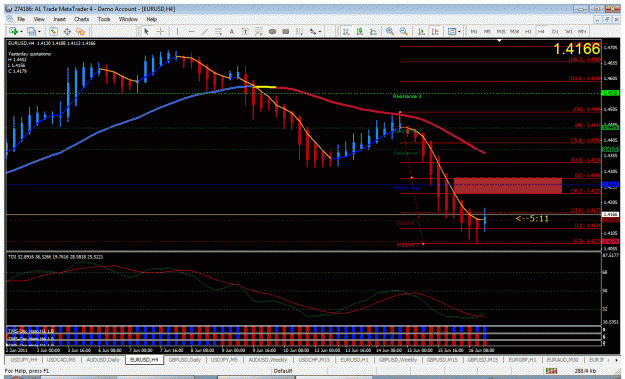Open the Navigator folder-star icon
This screenshot has width=625, height=379.
[x=81, y=31]
